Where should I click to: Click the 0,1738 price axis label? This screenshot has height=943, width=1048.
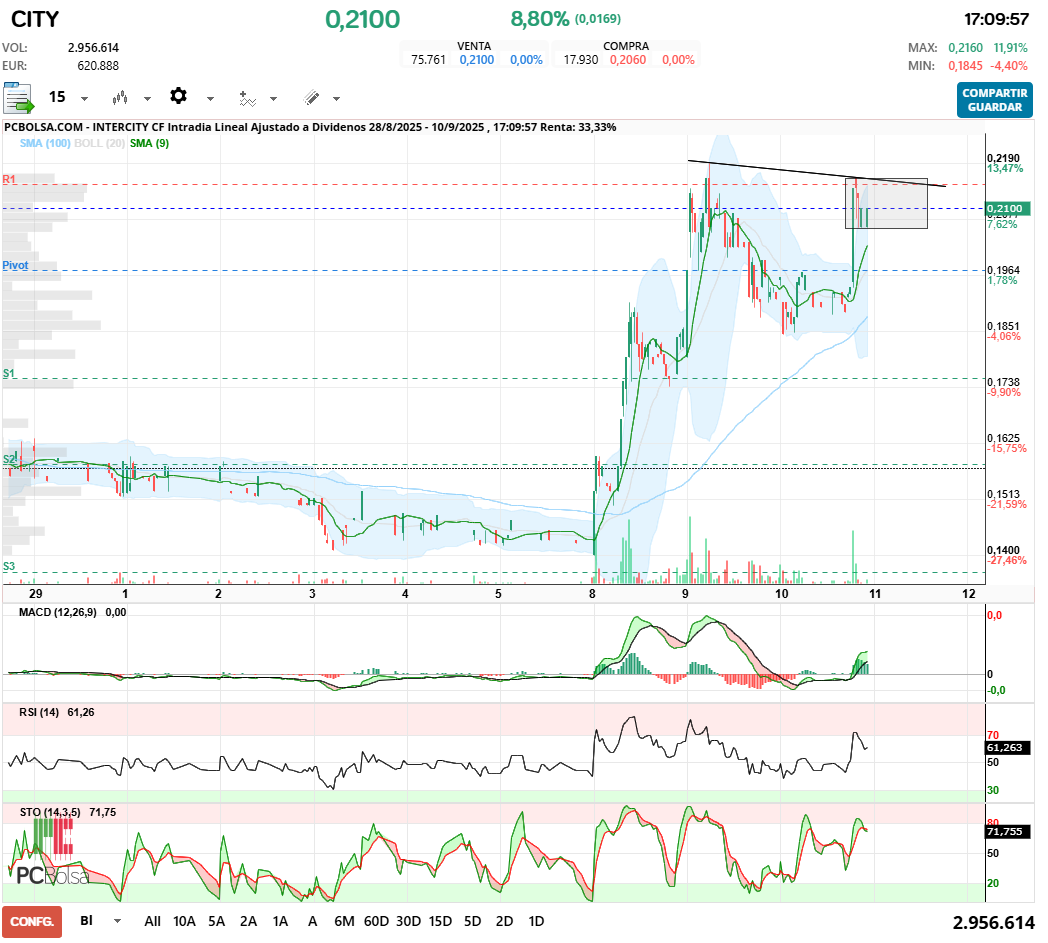click(x=1003, y=382)
